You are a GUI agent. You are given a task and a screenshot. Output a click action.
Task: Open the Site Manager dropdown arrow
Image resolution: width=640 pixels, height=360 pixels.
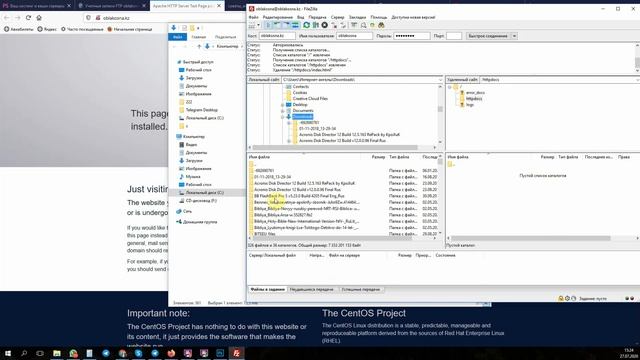point(258,25)
